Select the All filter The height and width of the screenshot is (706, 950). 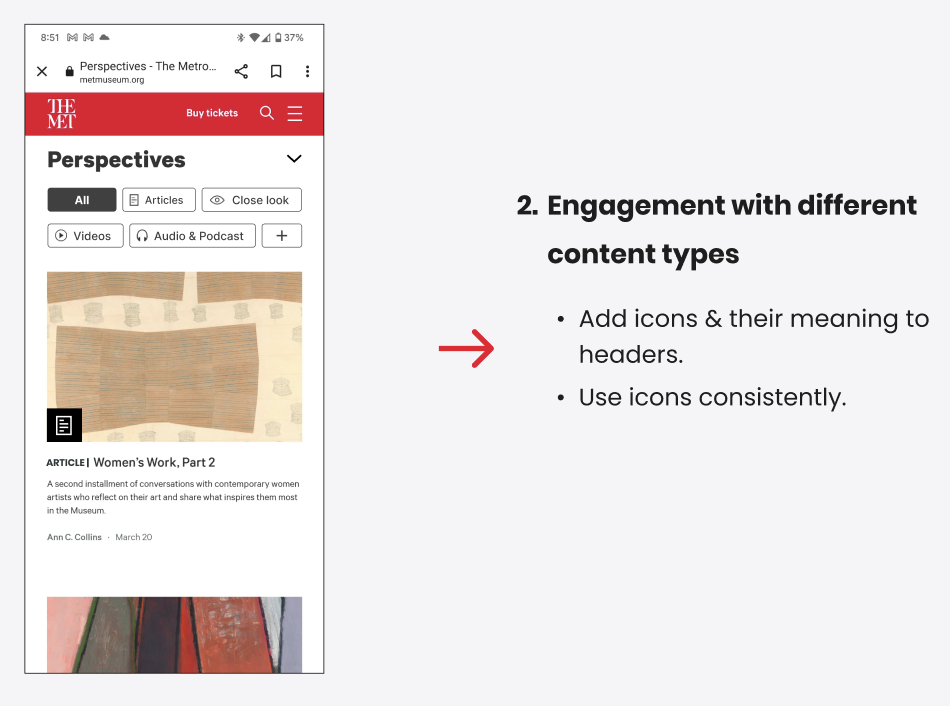point(82,200)
